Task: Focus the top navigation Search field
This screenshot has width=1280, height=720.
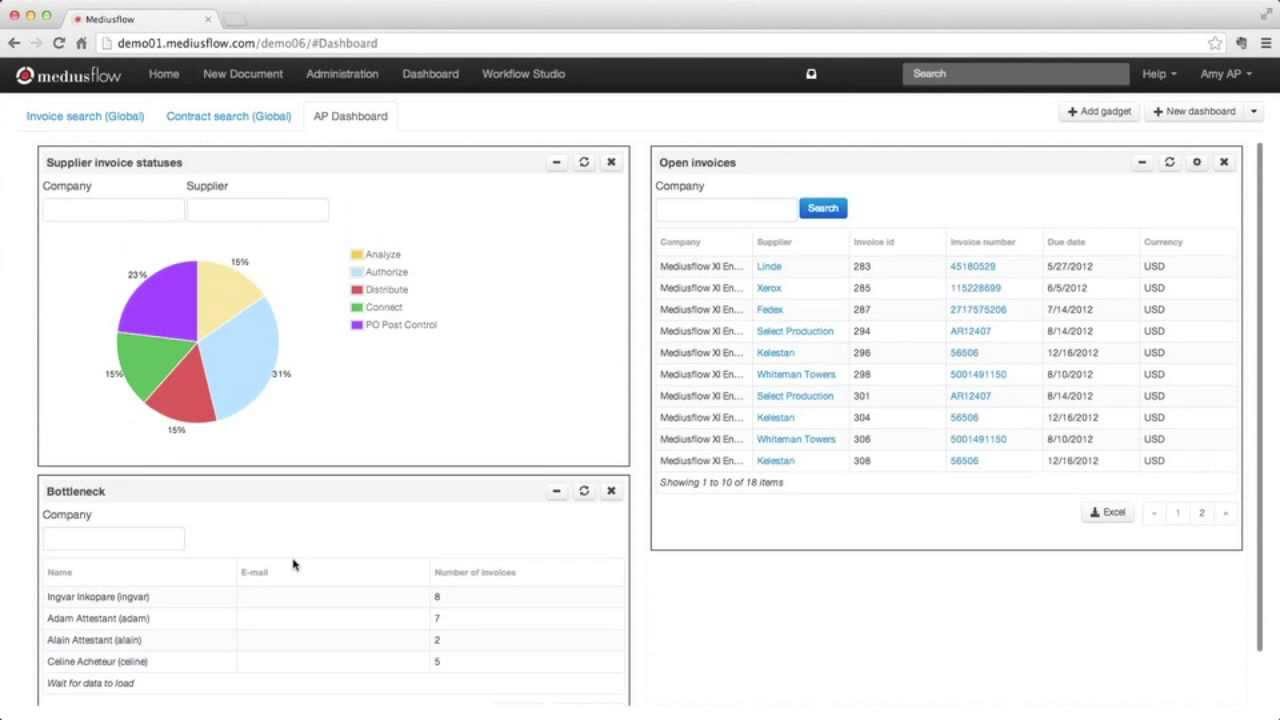Action: 1016,74
